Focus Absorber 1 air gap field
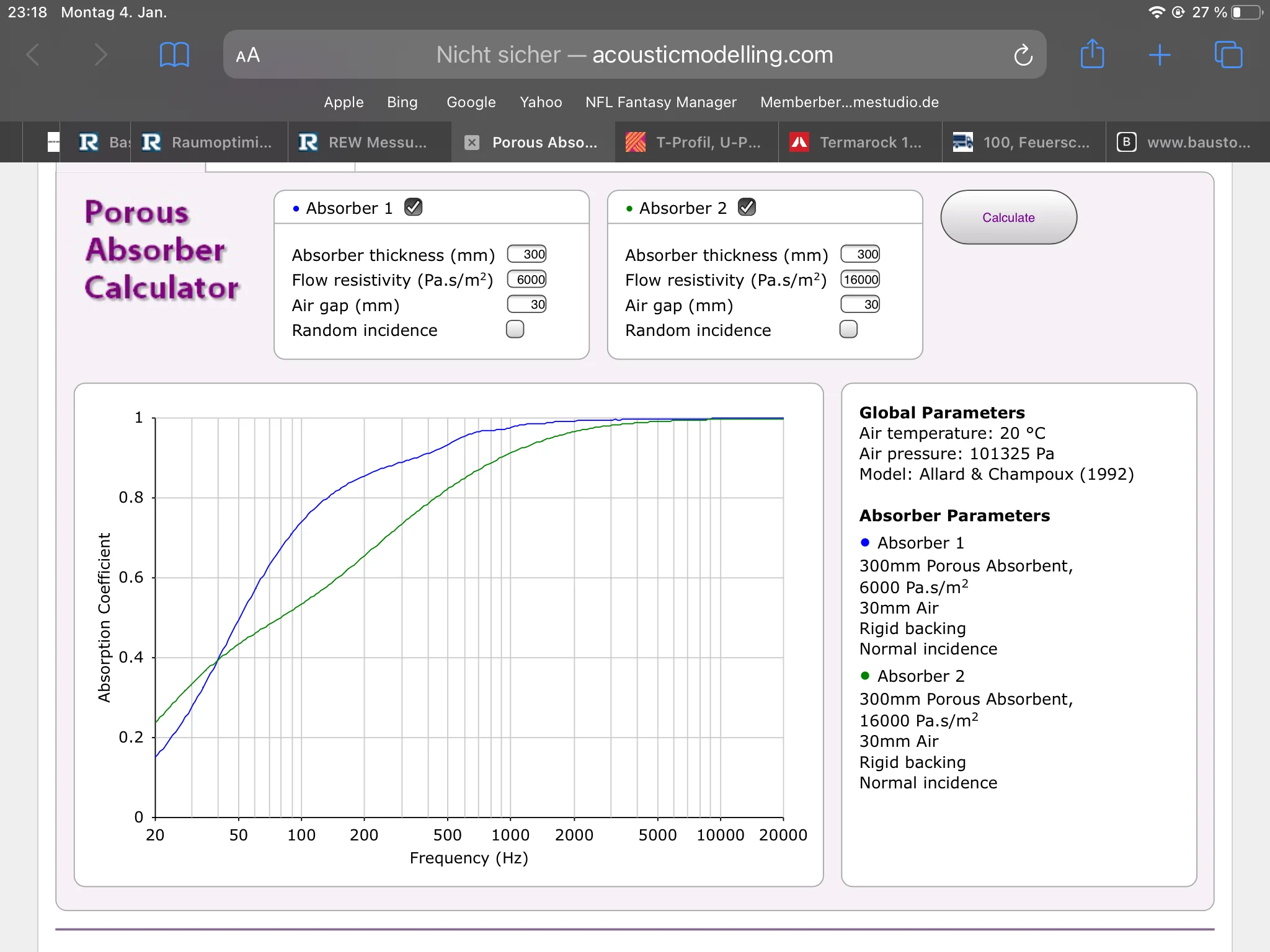 527,304
